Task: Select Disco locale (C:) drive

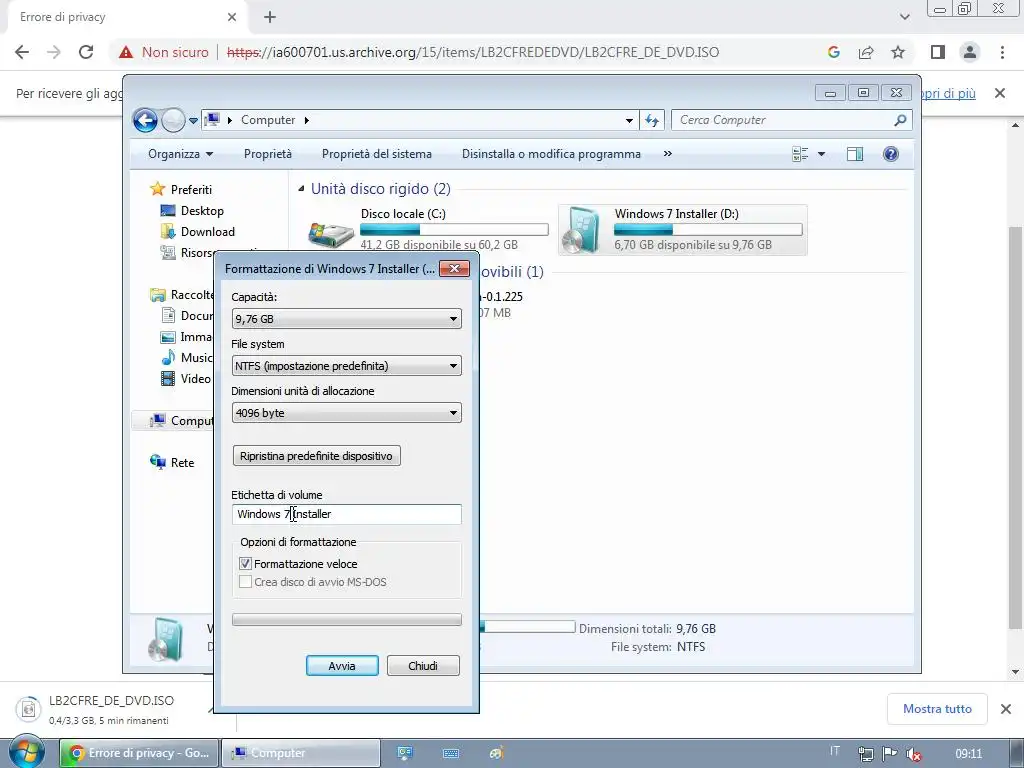Action: (x=428, y=229)
